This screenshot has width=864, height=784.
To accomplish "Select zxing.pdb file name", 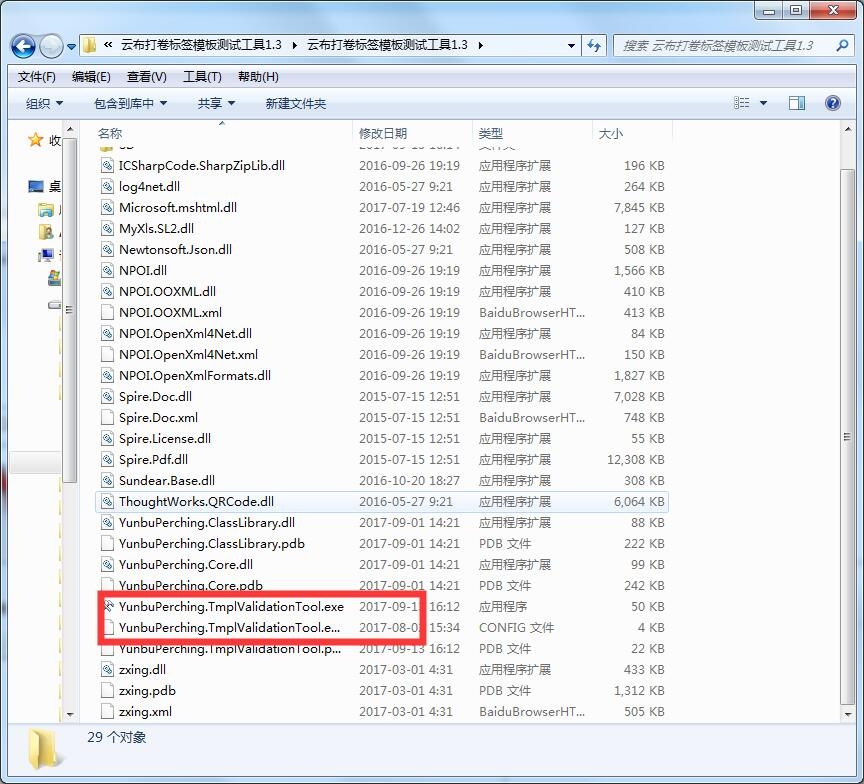I will tap(147, 690).
